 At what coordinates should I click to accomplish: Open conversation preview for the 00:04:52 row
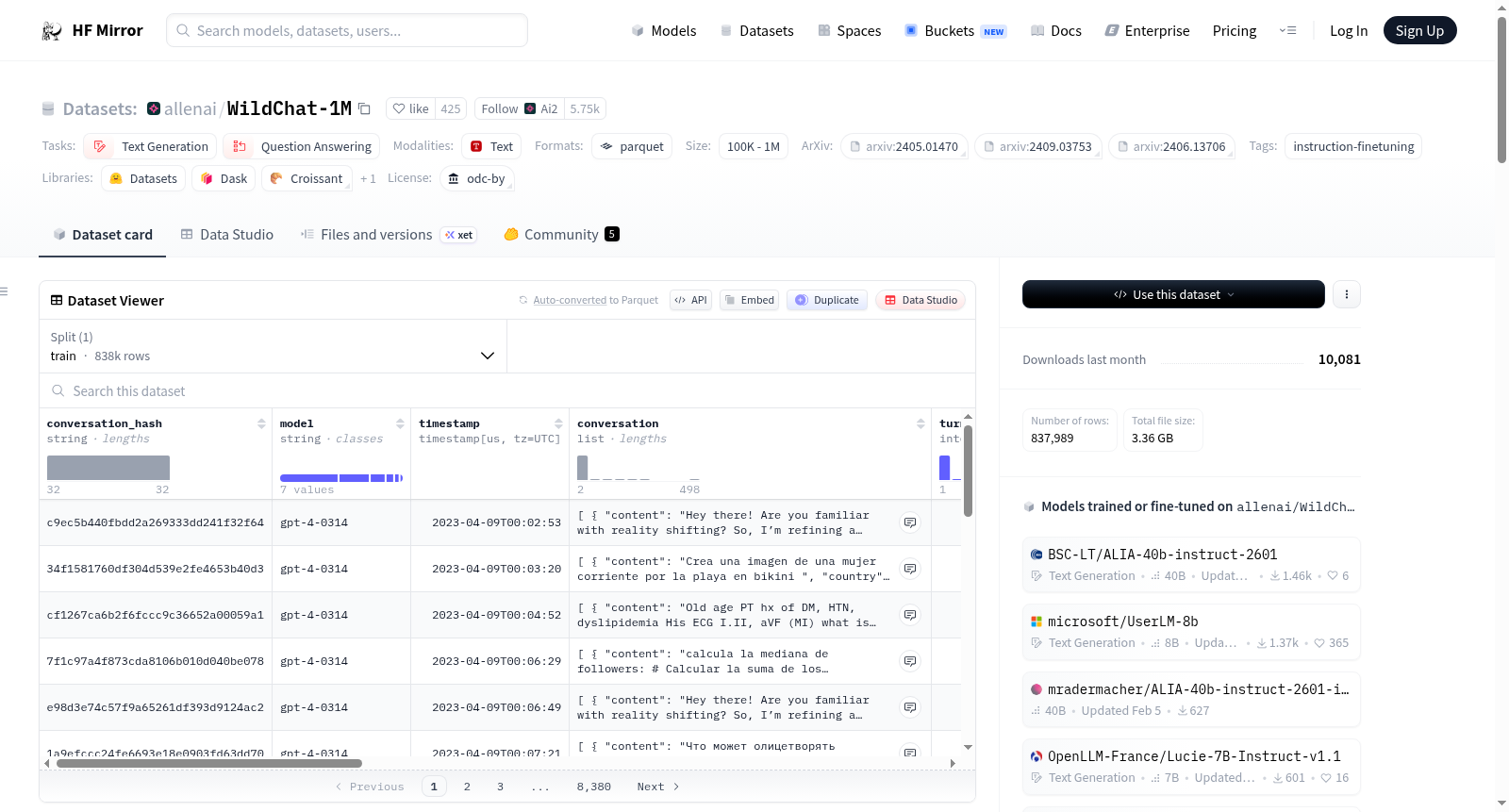[x=910, y=615]
